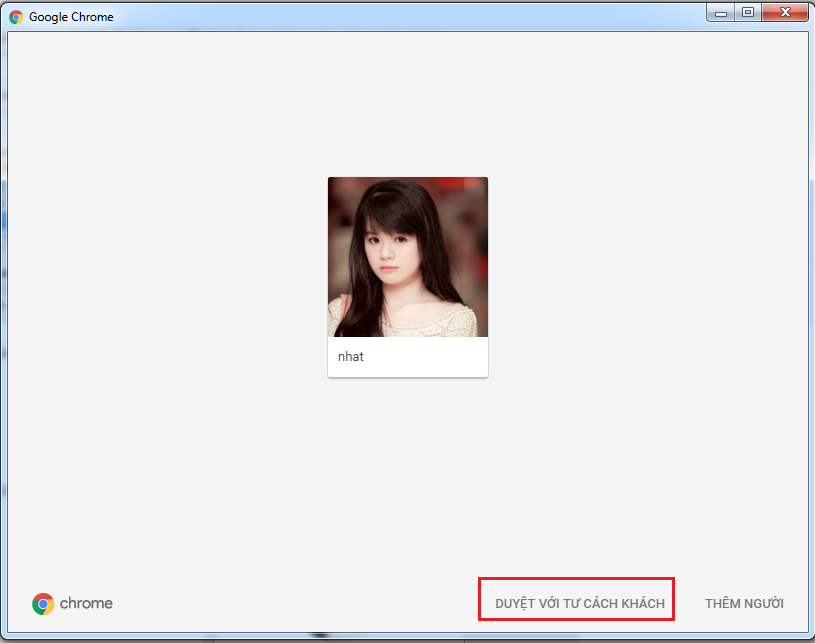Click the "chrome" wordmark text
The image size is (815, 643).
point(86,604)
